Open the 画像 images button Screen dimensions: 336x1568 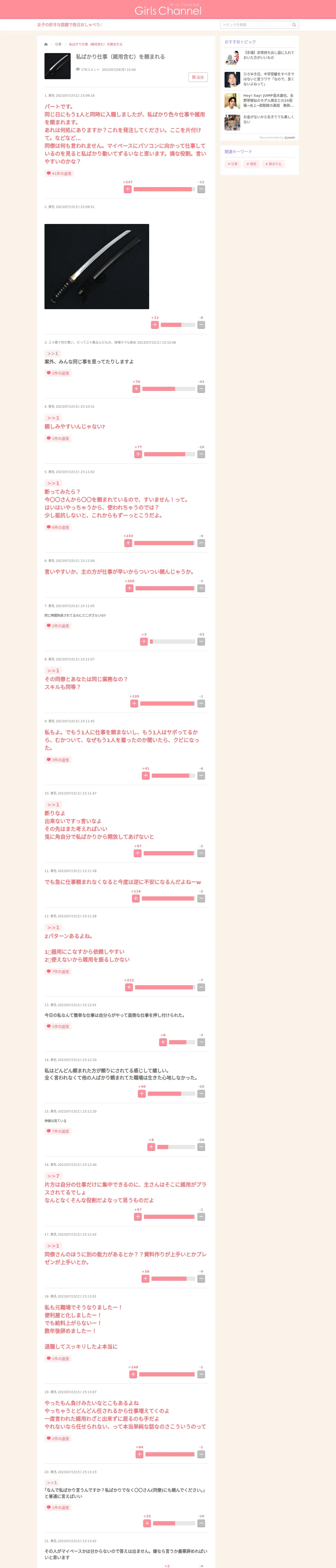click(x=198, y=77)
